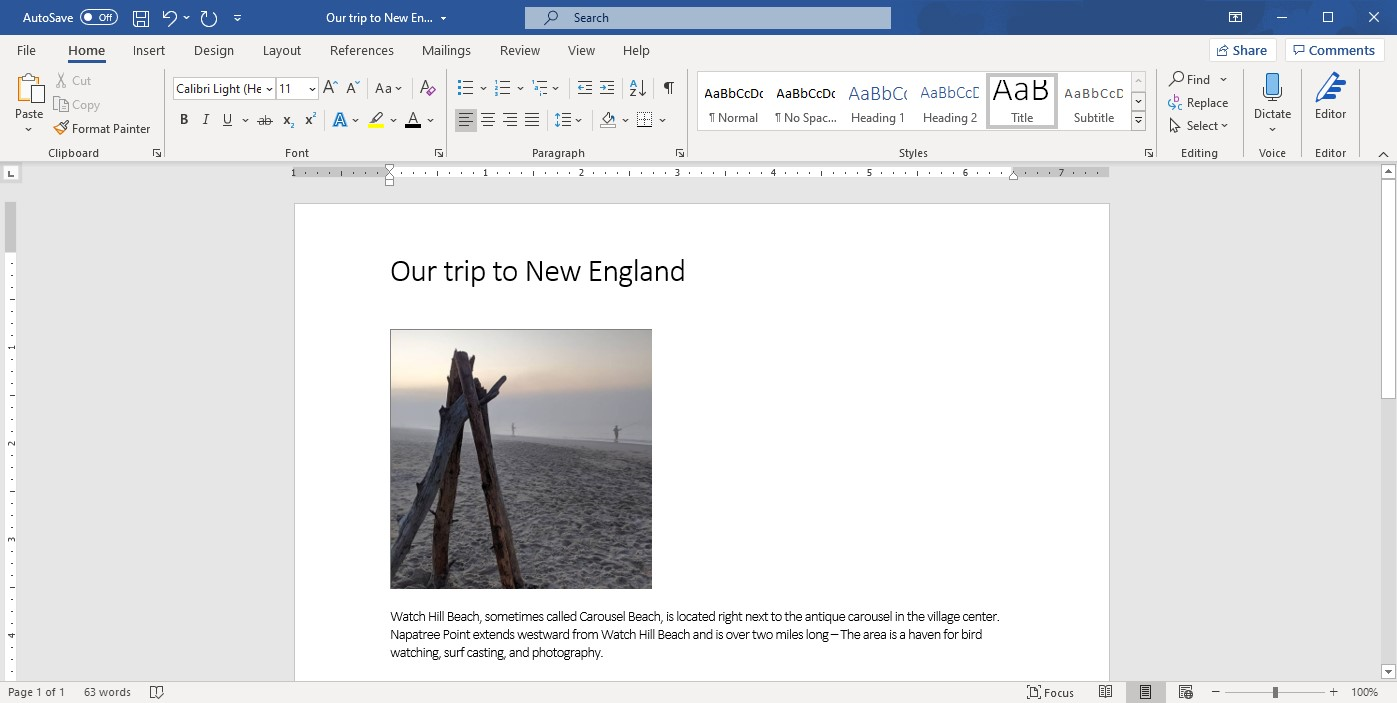Click Text Effects glowing A icon
1397x703 pixels.
339,120
